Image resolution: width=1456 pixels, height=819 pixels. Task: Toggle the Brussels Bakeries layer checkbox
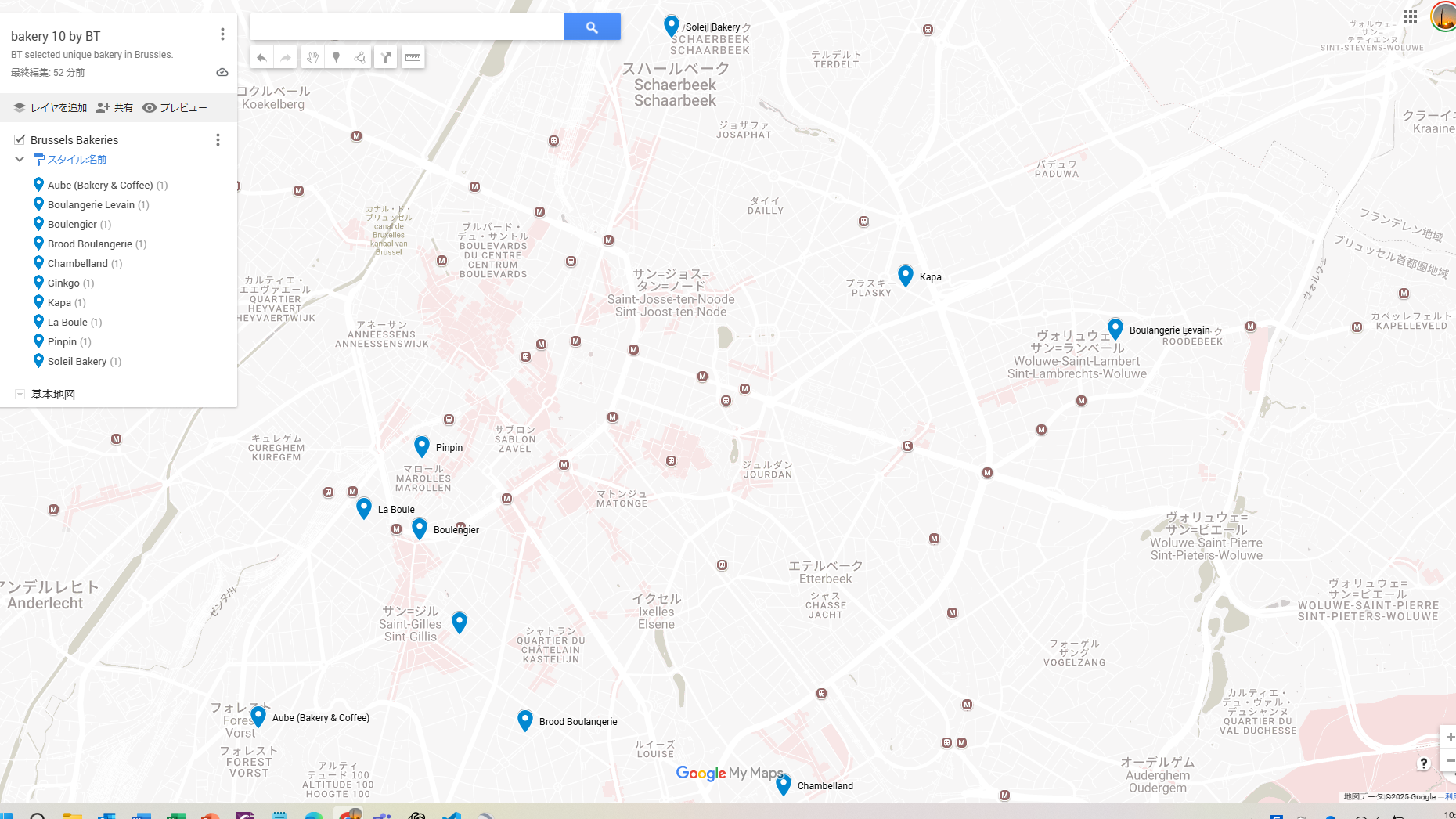20,139
